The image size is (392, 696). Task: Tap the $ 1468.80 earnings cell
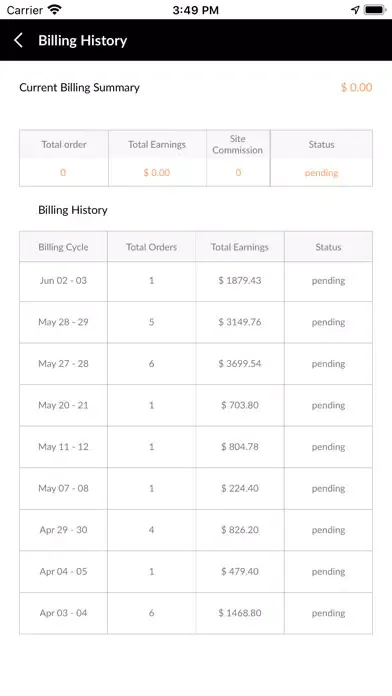pos(240,613)
